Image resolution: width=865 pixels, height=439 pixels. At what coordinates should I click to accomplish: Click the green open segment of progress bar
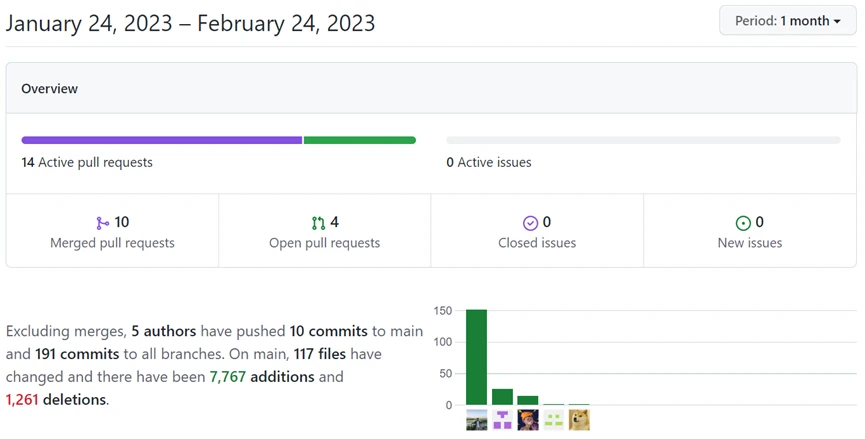click(x=359, y=140)
